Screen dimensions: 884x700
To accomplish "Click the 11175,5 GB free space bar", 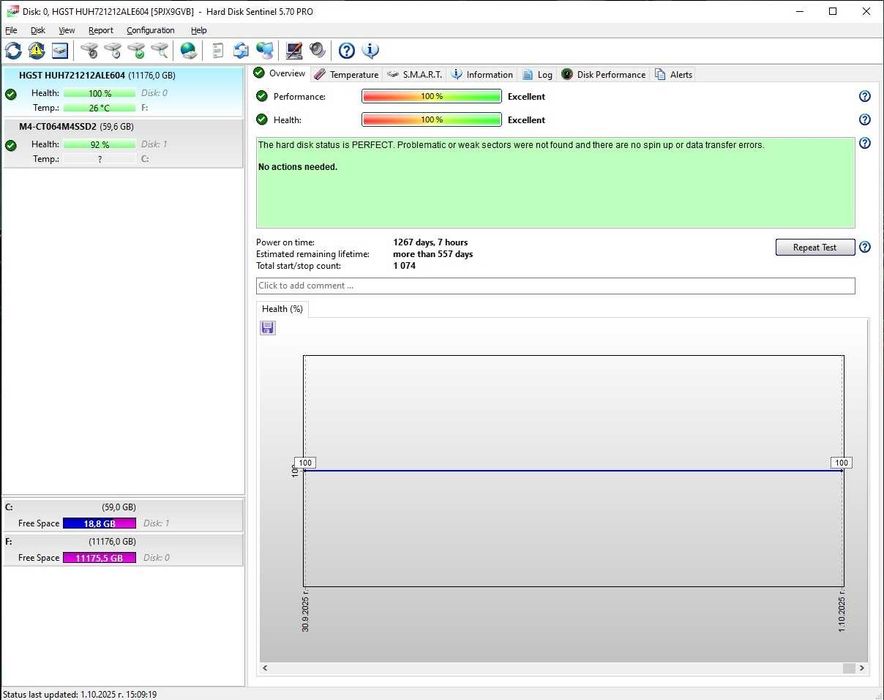I will click(99, 558).
